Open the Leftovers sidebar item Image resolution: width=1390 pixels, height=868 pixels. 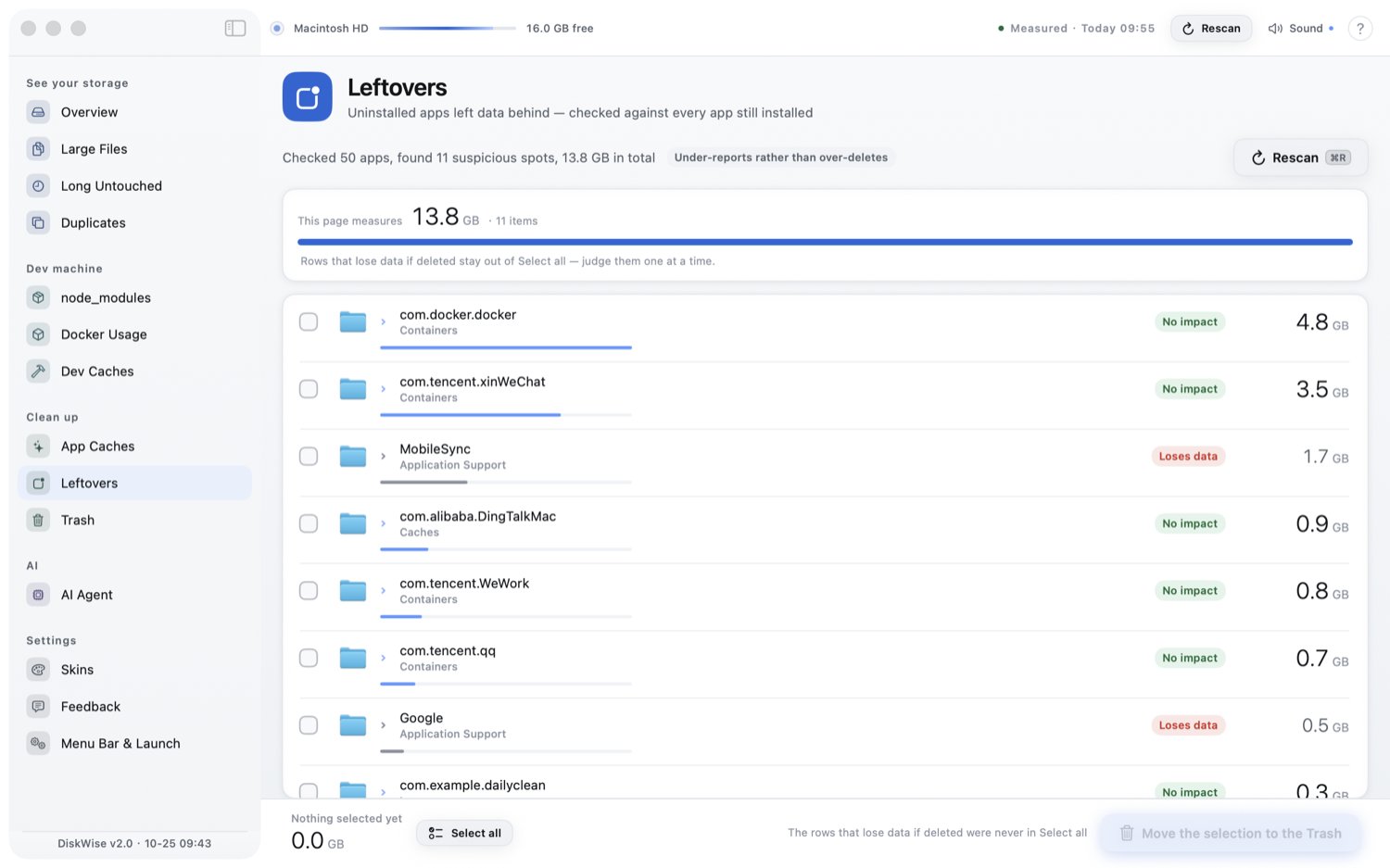click(x=134, y=484)
